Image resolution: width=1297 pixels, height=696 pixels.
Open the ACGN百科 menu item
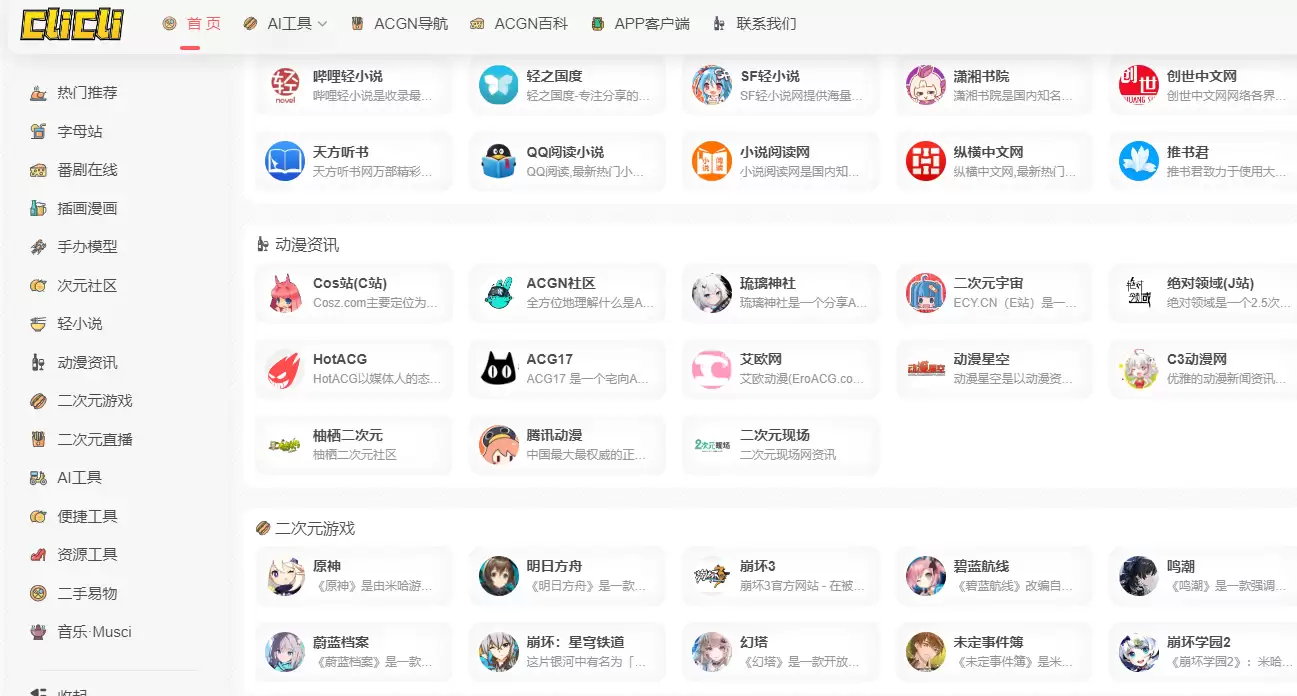coord(519,23)
